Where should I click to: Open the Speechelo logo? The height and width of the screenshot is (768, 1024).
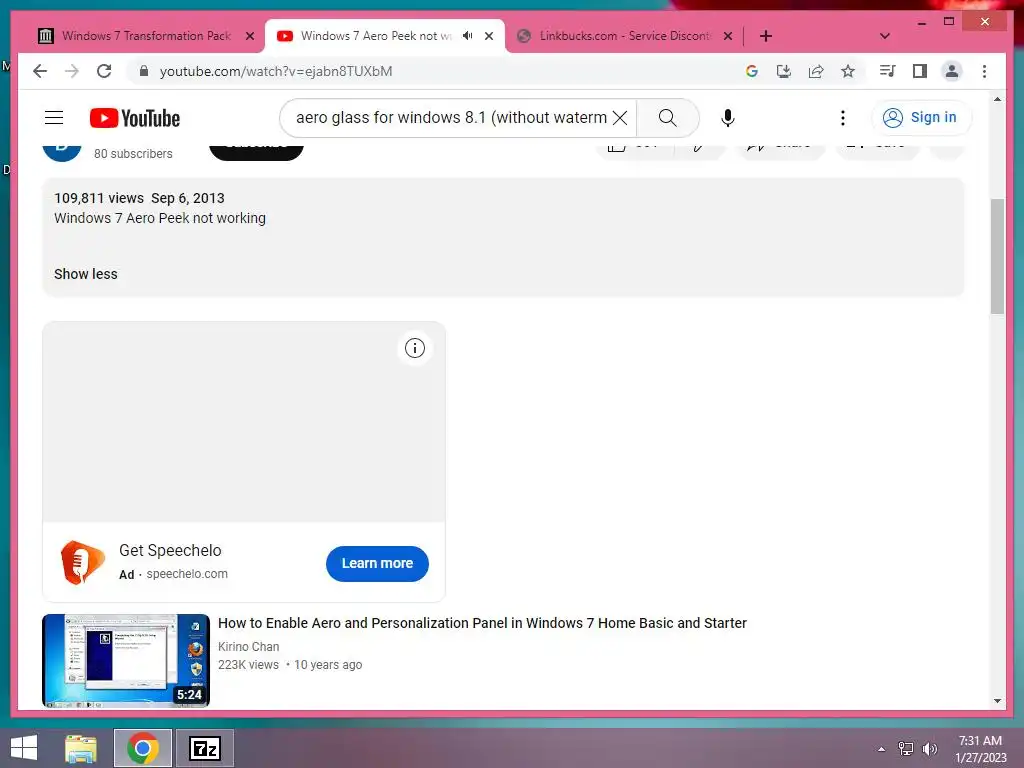82,562
